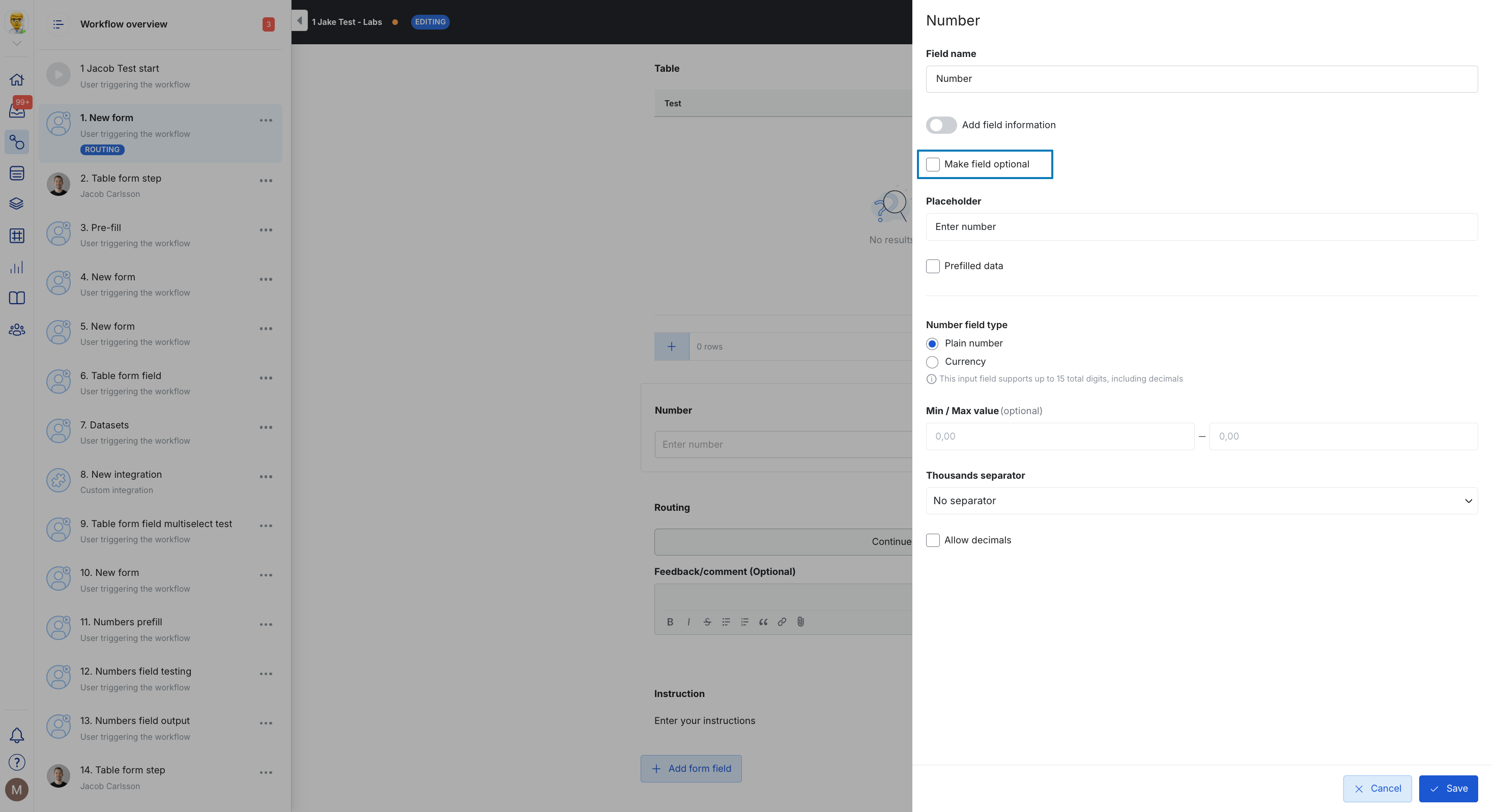Toggle Add field information switch
The image size is (1496, 812).
pyautogui.click(x=941, y=125)
